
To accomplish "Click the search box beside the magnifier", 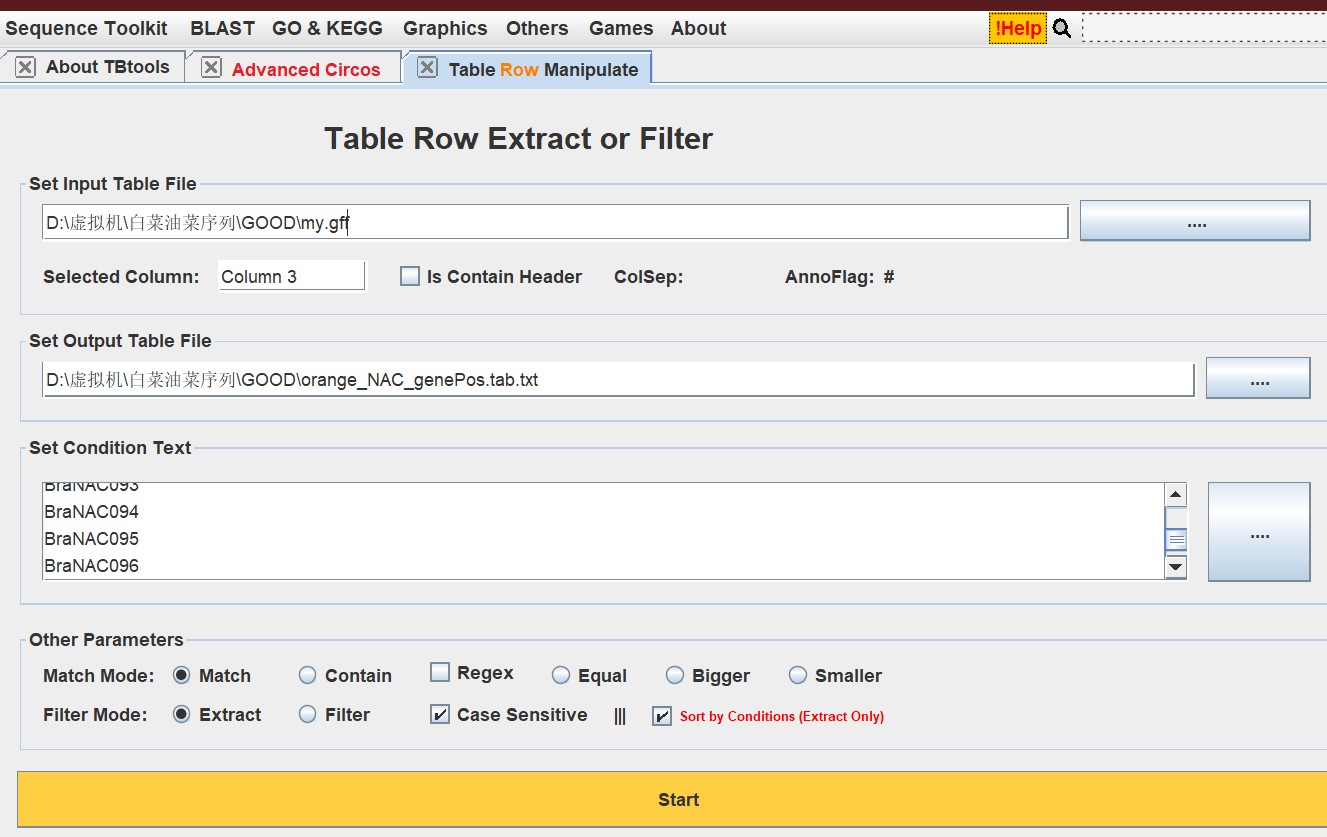I will coord(1204,28).
